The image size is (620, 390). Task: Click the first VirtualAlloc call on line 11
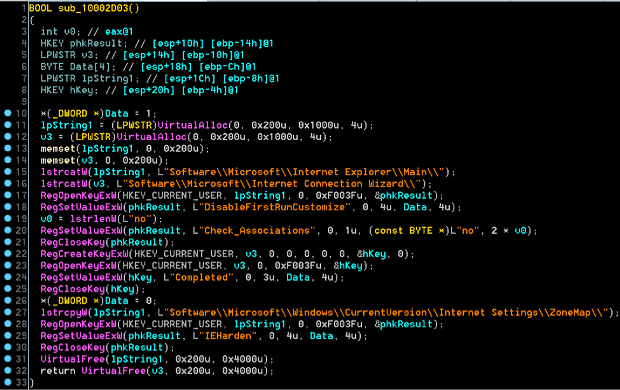(193, 125)
